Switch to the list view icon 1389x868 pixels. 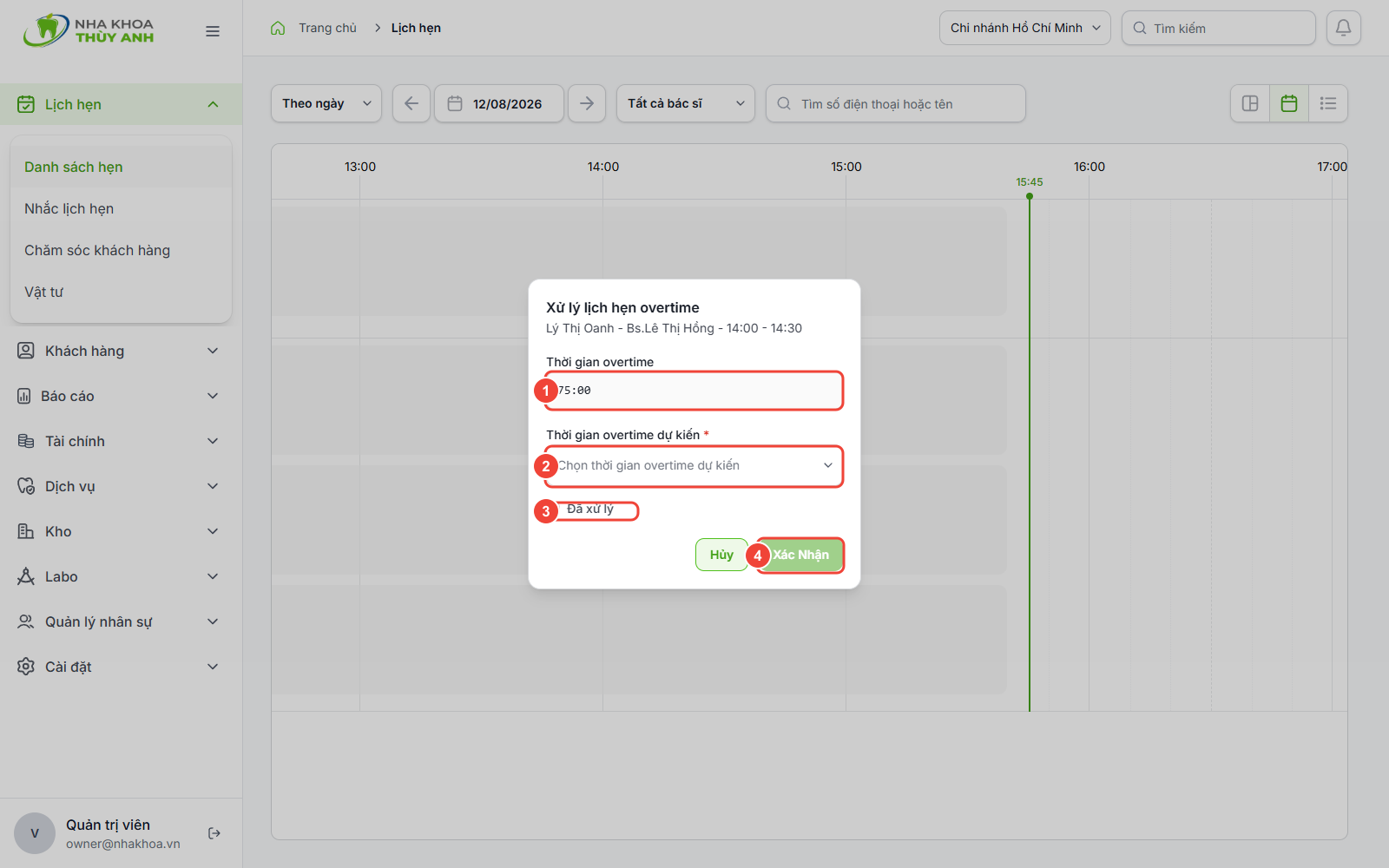pyautogui.click(x=1328, y=103)
